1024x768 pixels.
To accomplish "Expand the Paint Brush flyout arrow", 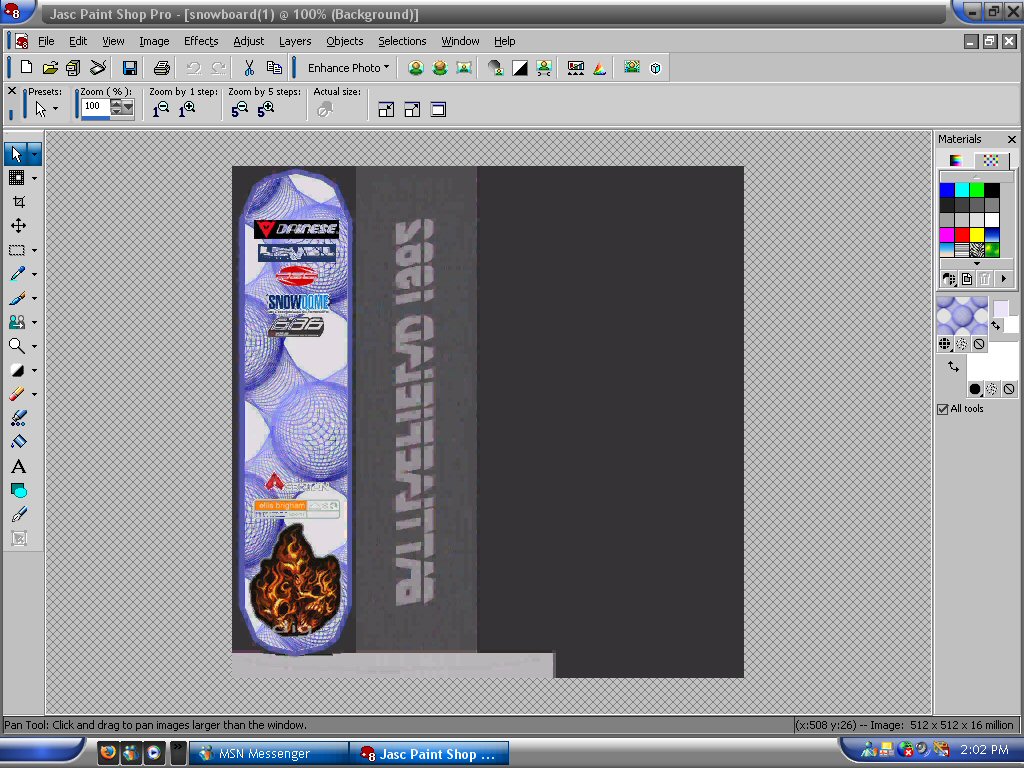I will [35, 298].
